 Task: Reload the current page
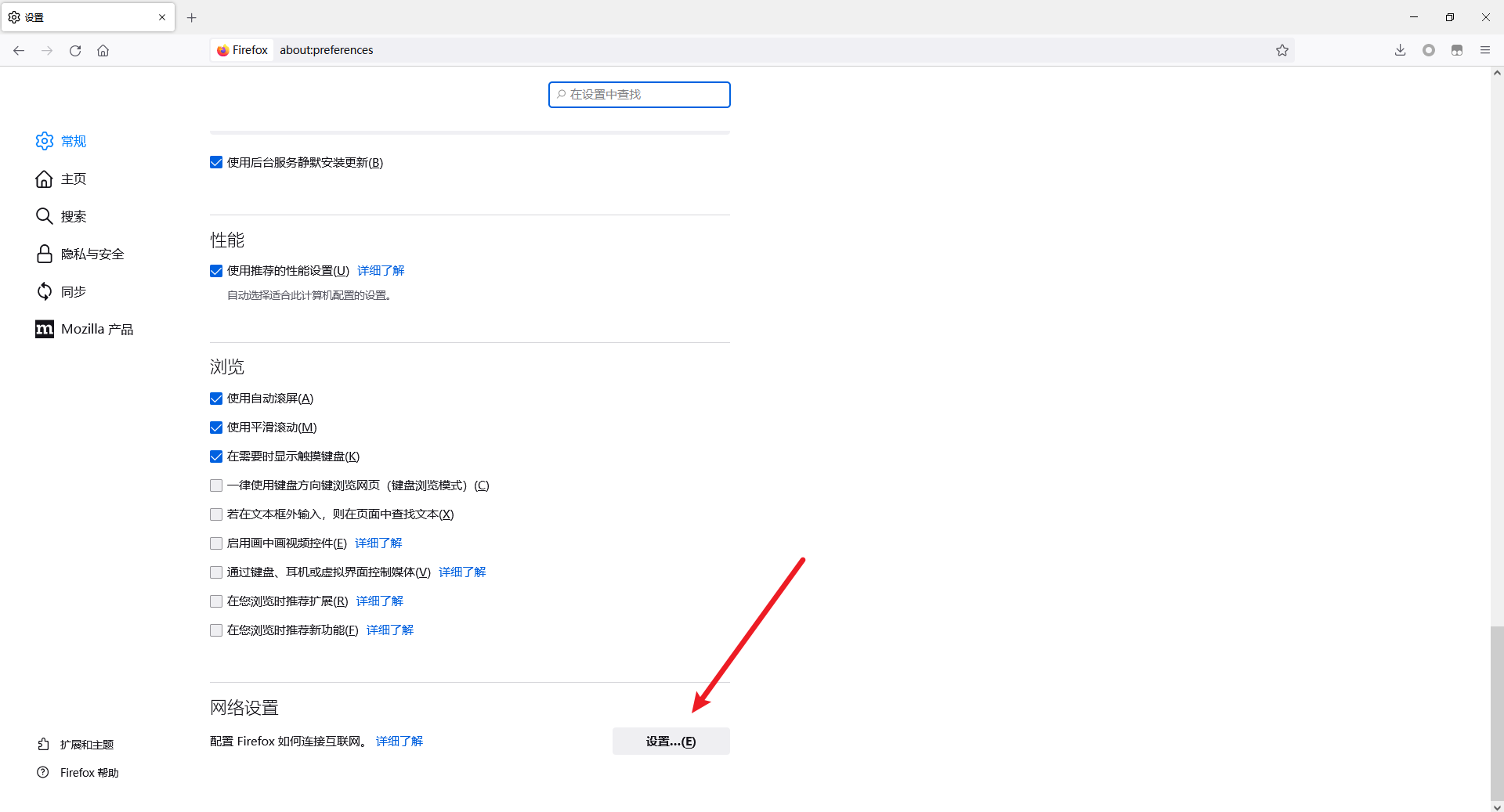click(x=75, y=50)
